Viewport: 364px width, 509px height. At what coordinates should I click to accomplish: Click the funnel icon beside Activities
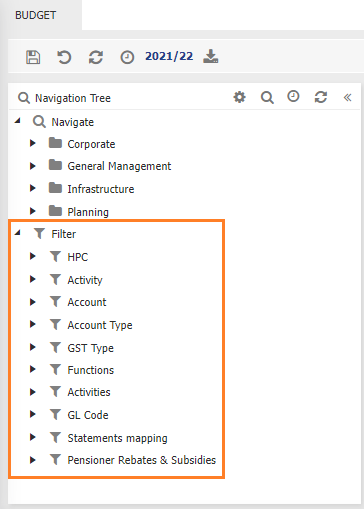[x=55, y=392]
